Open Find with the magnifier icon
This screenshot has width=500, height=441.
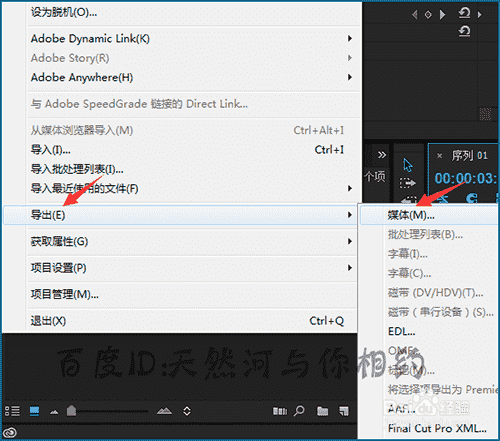coord(299,411)
